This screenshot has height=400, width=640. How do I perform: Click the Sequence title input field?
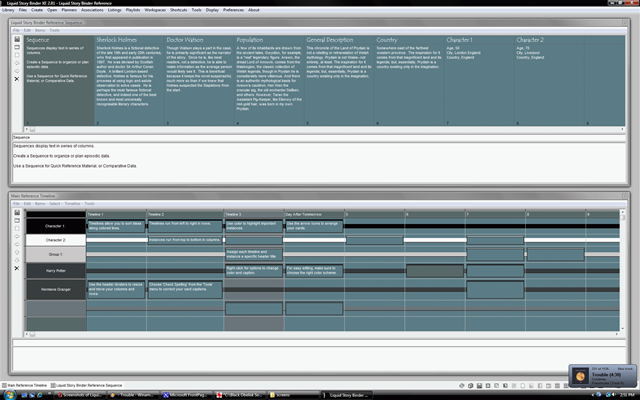click(x=319, y=138)
